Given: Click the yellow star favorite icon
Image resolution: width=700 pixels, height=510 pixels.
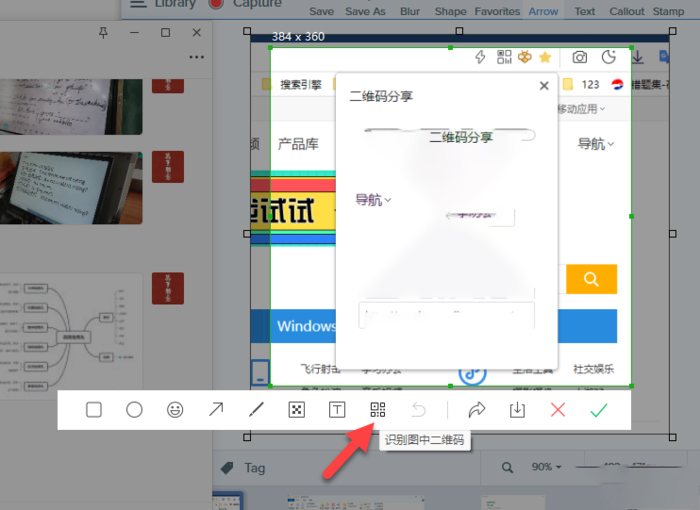Looking at the screenshot, I should [545, 57].
